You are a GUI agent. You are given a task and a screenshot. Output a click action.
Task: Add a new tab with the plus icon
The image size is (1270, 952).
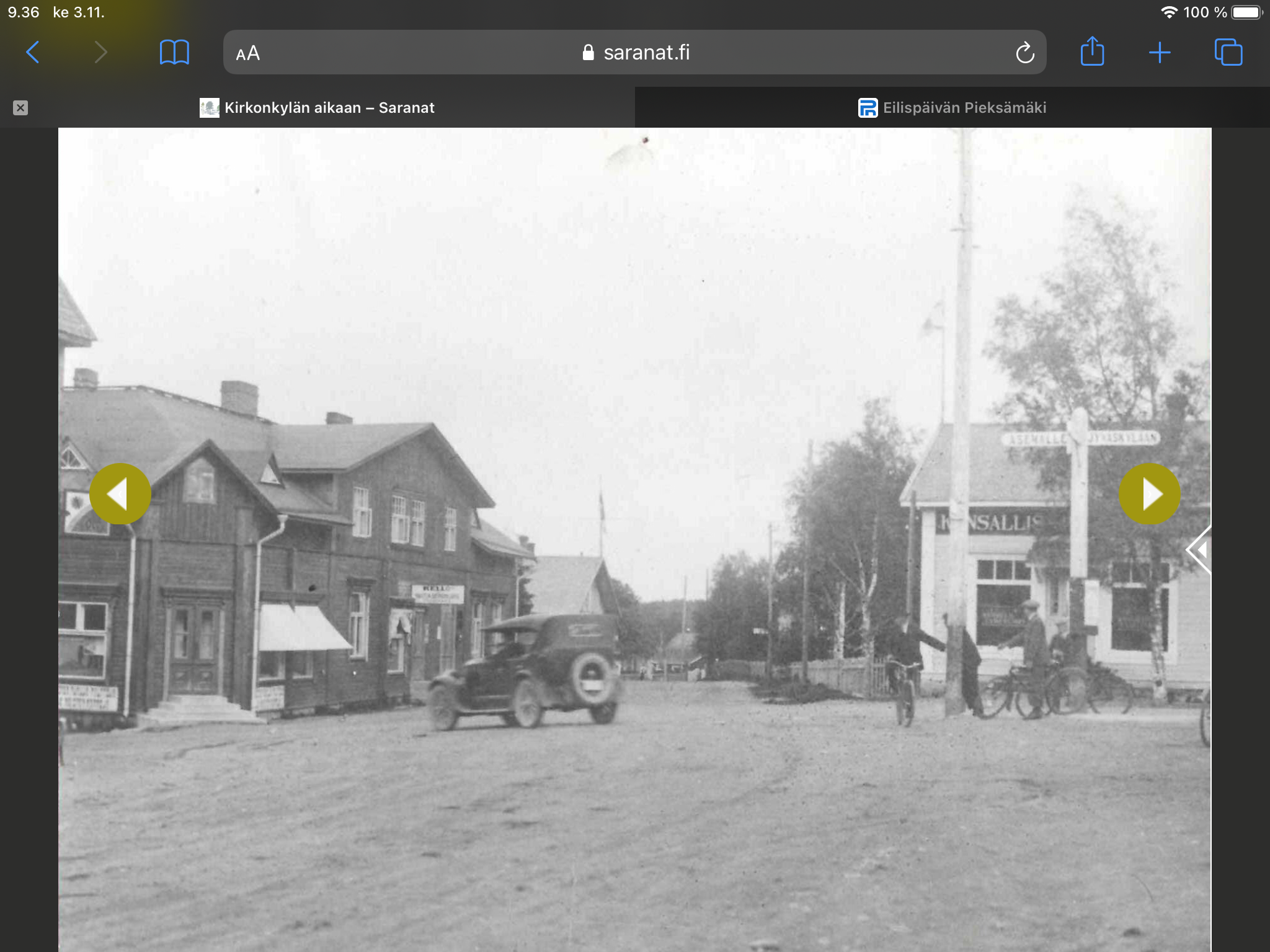click(1159, 53)
